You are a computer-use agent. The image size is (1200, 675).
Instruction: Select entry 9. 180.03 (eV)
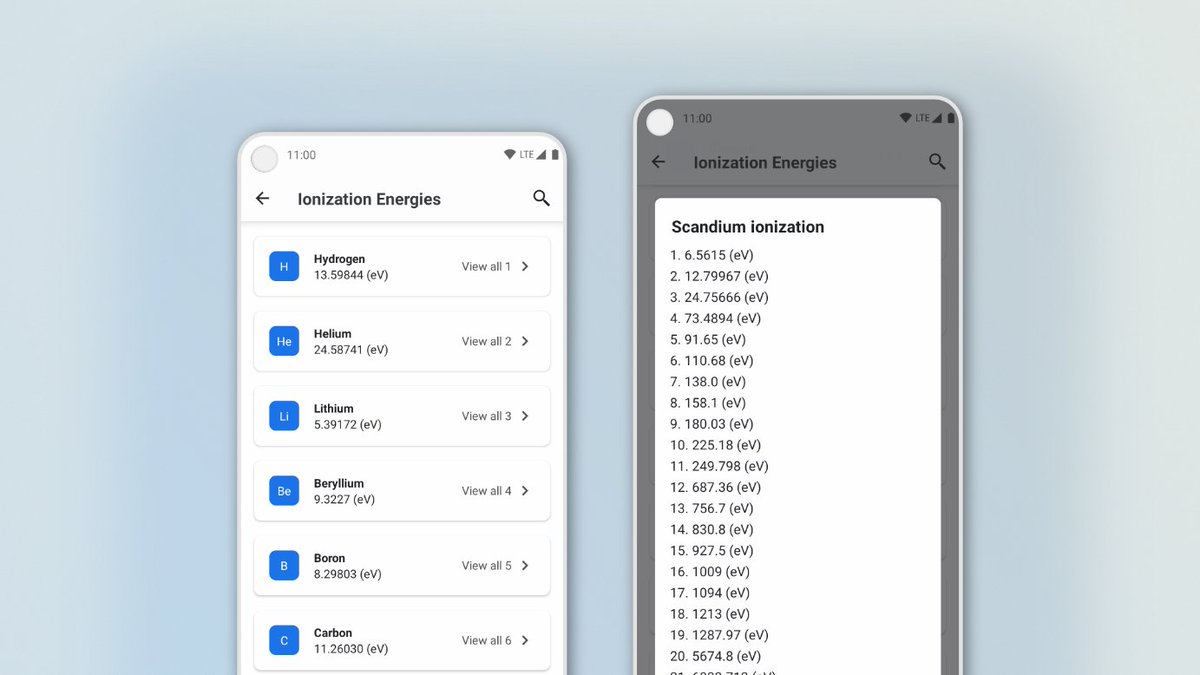point(712,423)
